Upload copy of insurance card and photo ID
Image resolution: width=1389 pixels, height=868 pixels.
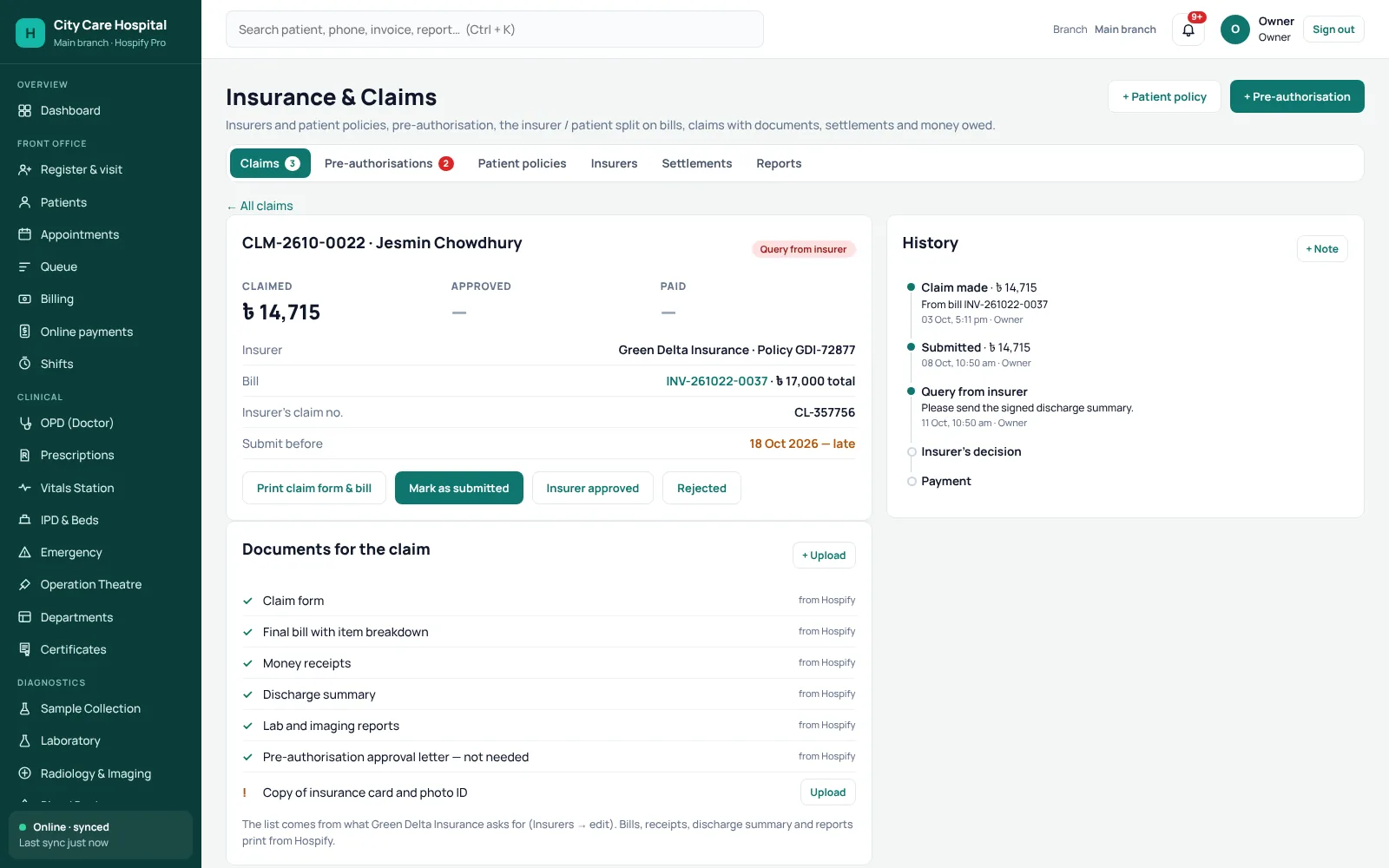827,792
